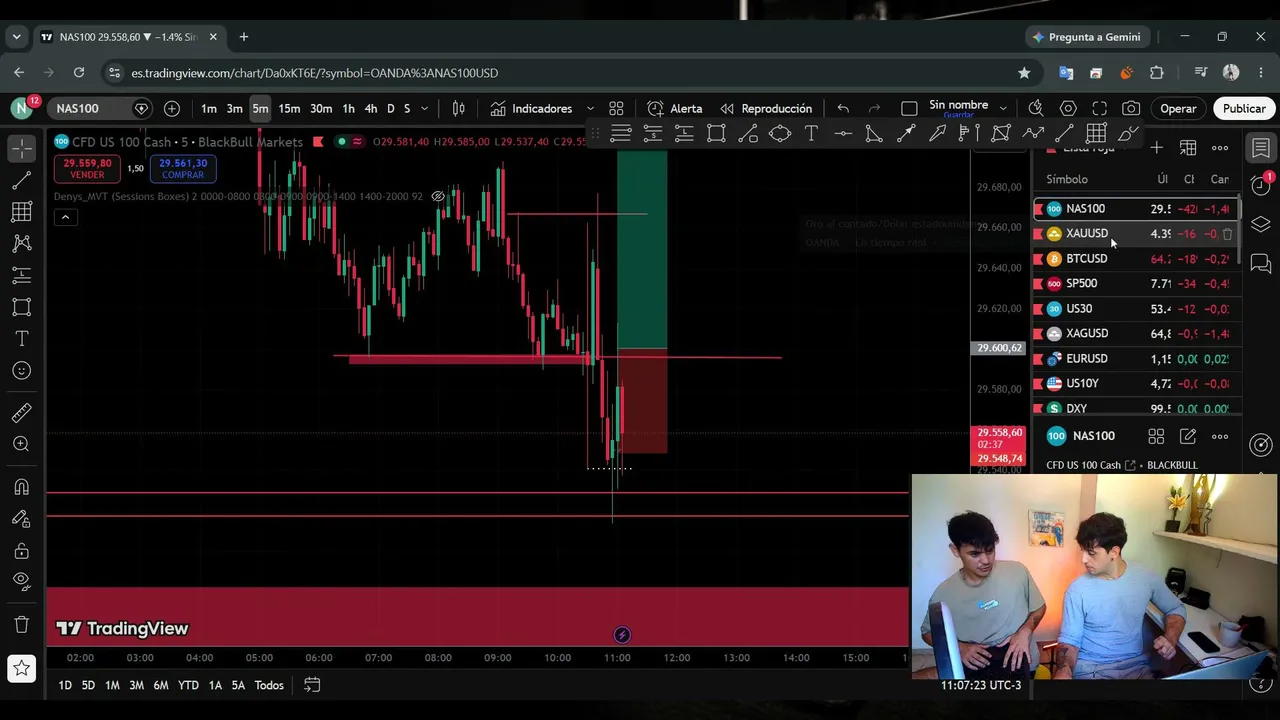The image size is (1280, 720).
Task: Select the ruler measure tool
Action: (x=21, y=413)
